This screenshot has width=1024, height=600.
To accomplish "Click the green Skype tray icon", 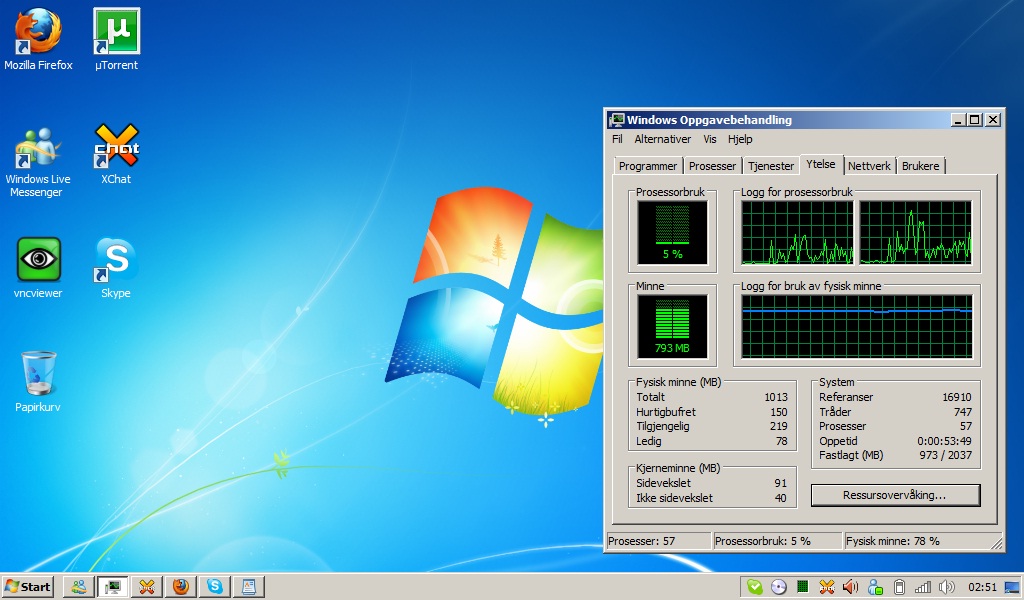I will (755, 587).
